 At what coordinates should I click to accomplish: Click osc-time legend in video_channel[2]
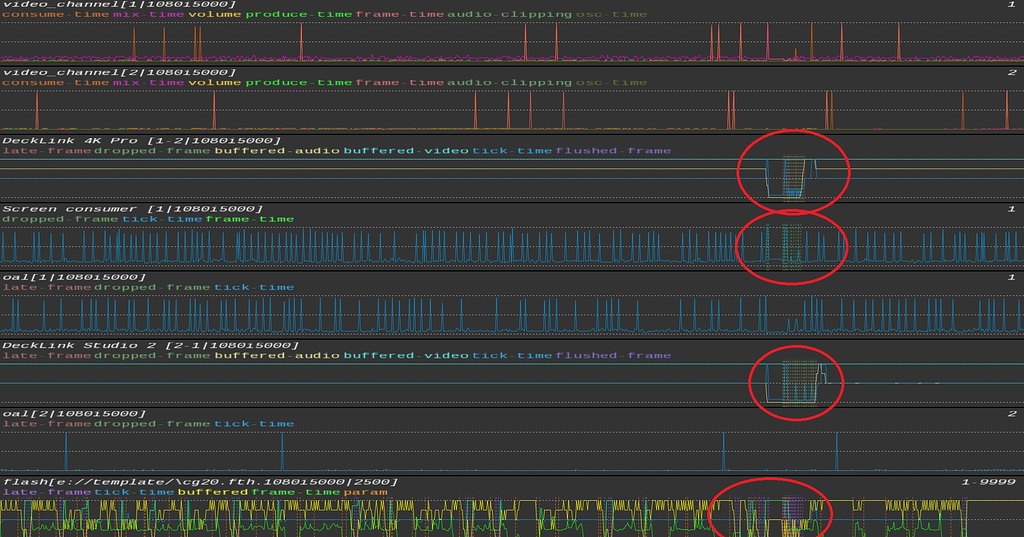(612, 83)
